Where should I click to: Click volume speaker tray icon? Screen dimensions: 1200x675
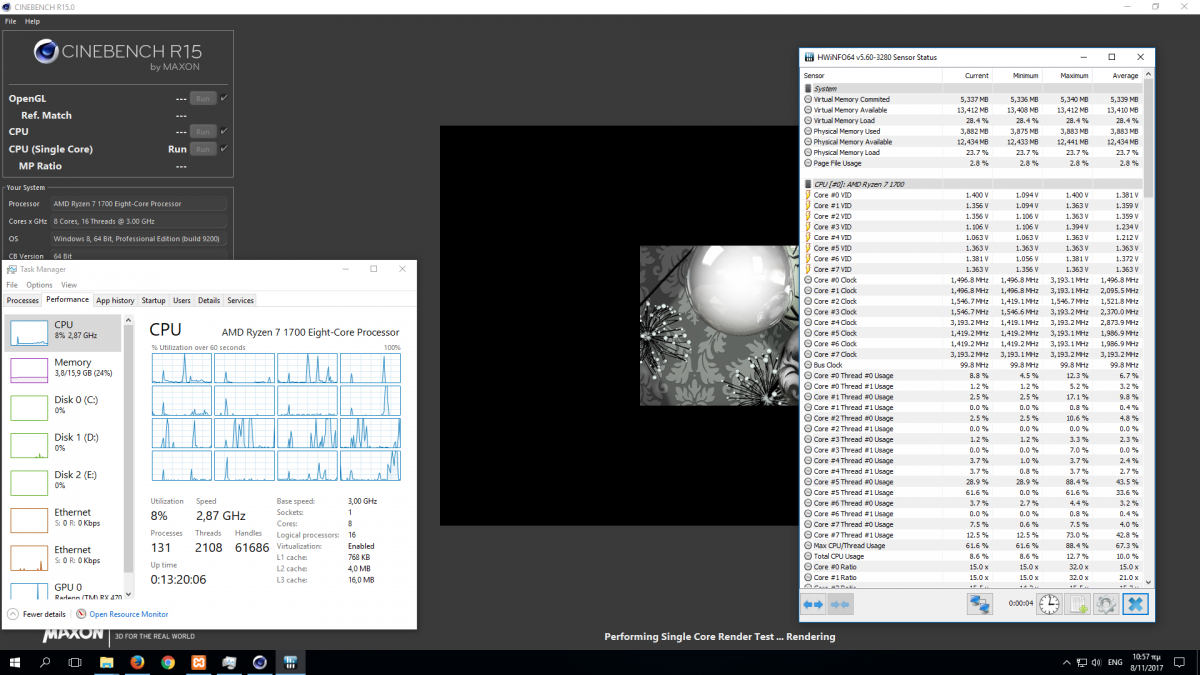1096,663
